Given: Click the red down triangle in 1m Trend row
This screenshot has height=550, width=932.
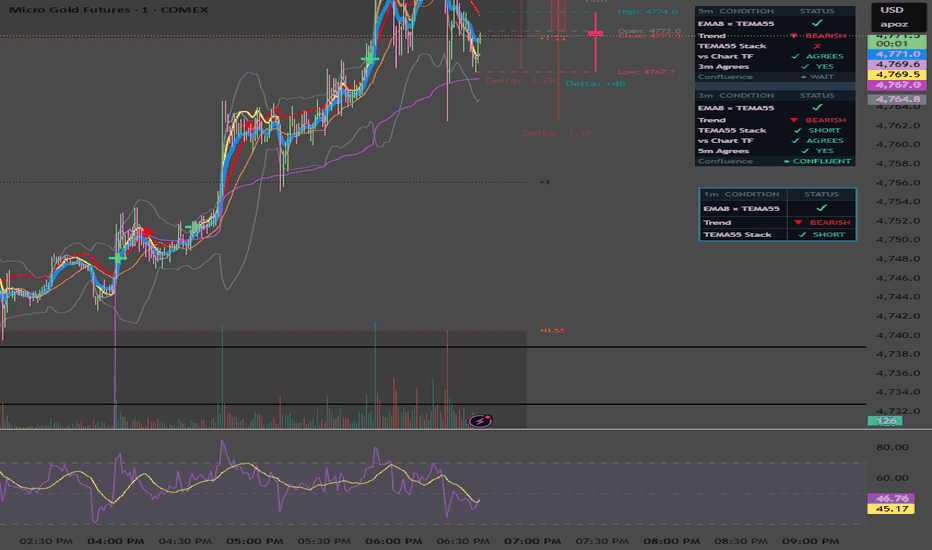Looking at the screenshot, I should coord(798,222).
